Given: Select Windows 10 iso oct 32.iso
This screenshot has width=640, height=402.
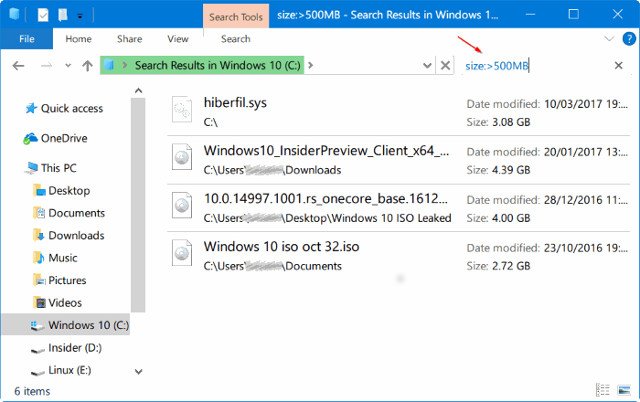Looking at the screenshot, I should [398, 256].
